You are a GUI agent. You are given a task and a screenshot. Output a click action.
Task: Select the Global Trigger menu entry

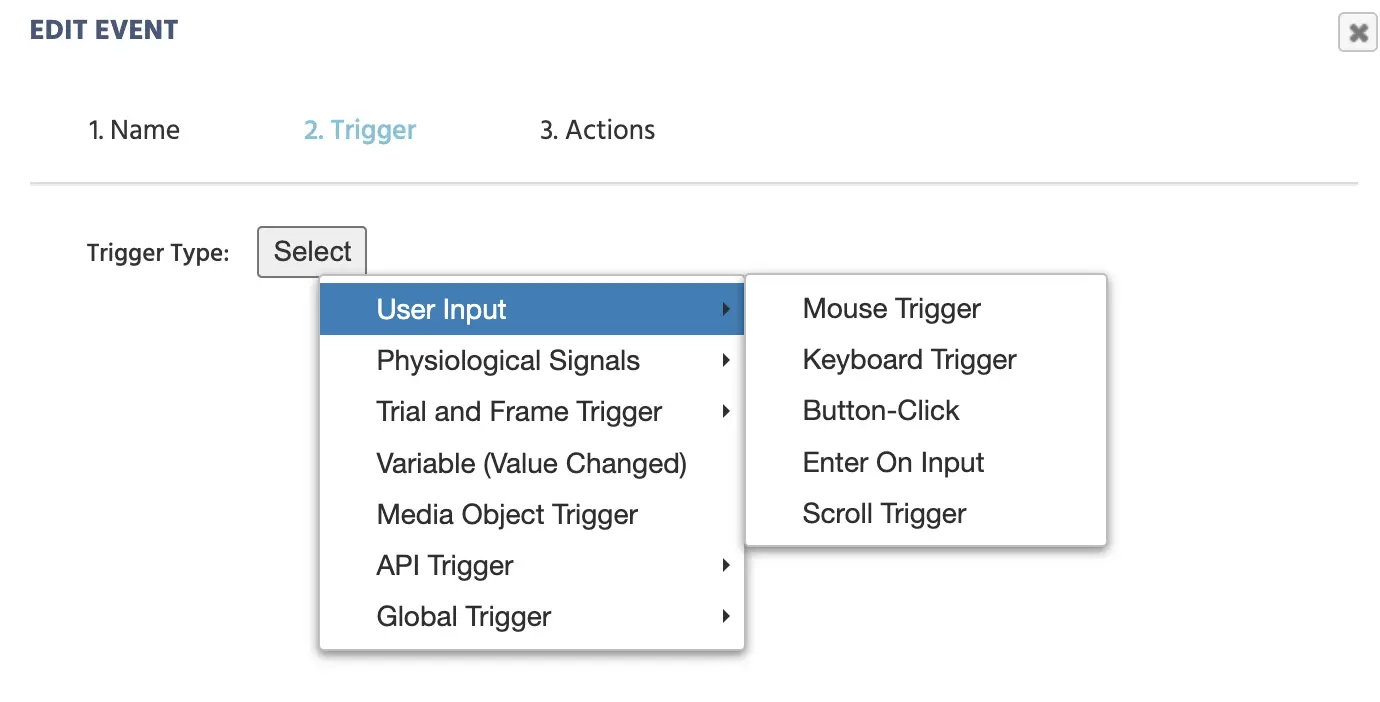click(x=464, y=617)
